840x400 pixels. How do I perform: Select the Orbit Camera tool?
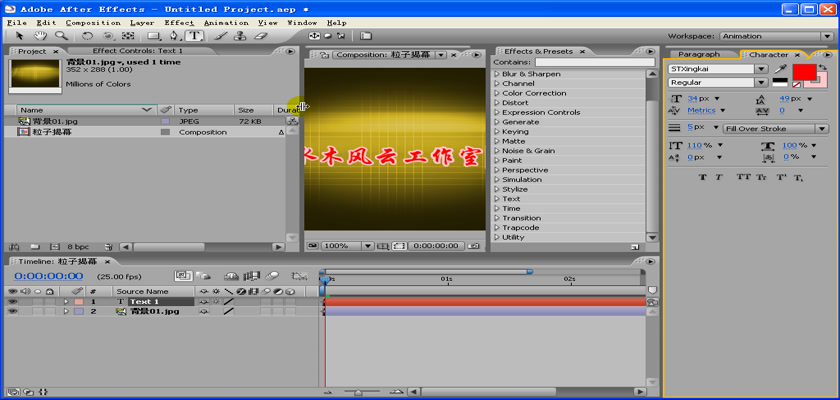point(108,36)
